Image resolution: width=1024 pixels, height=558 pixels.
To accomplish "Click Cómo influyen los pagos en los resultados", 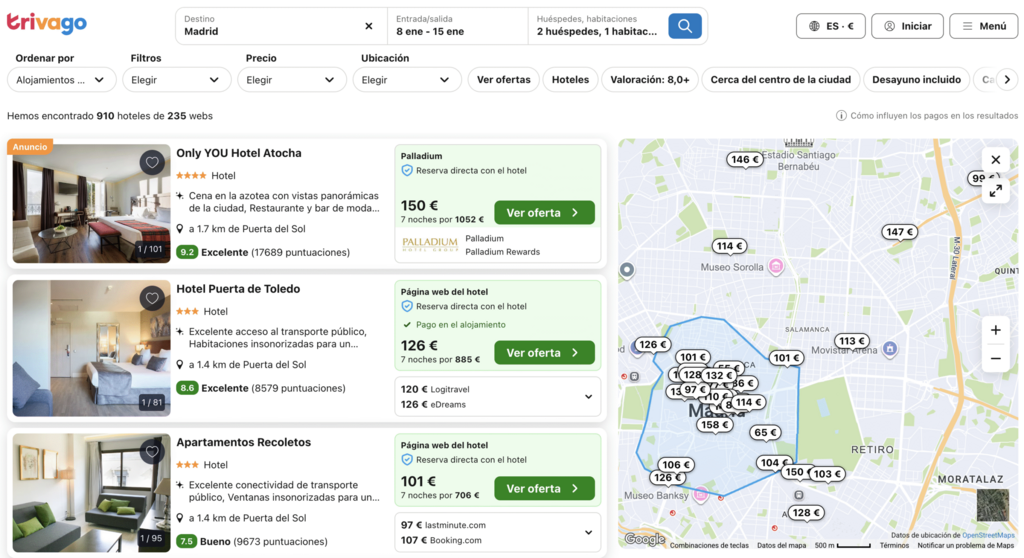I will point(934,116).
